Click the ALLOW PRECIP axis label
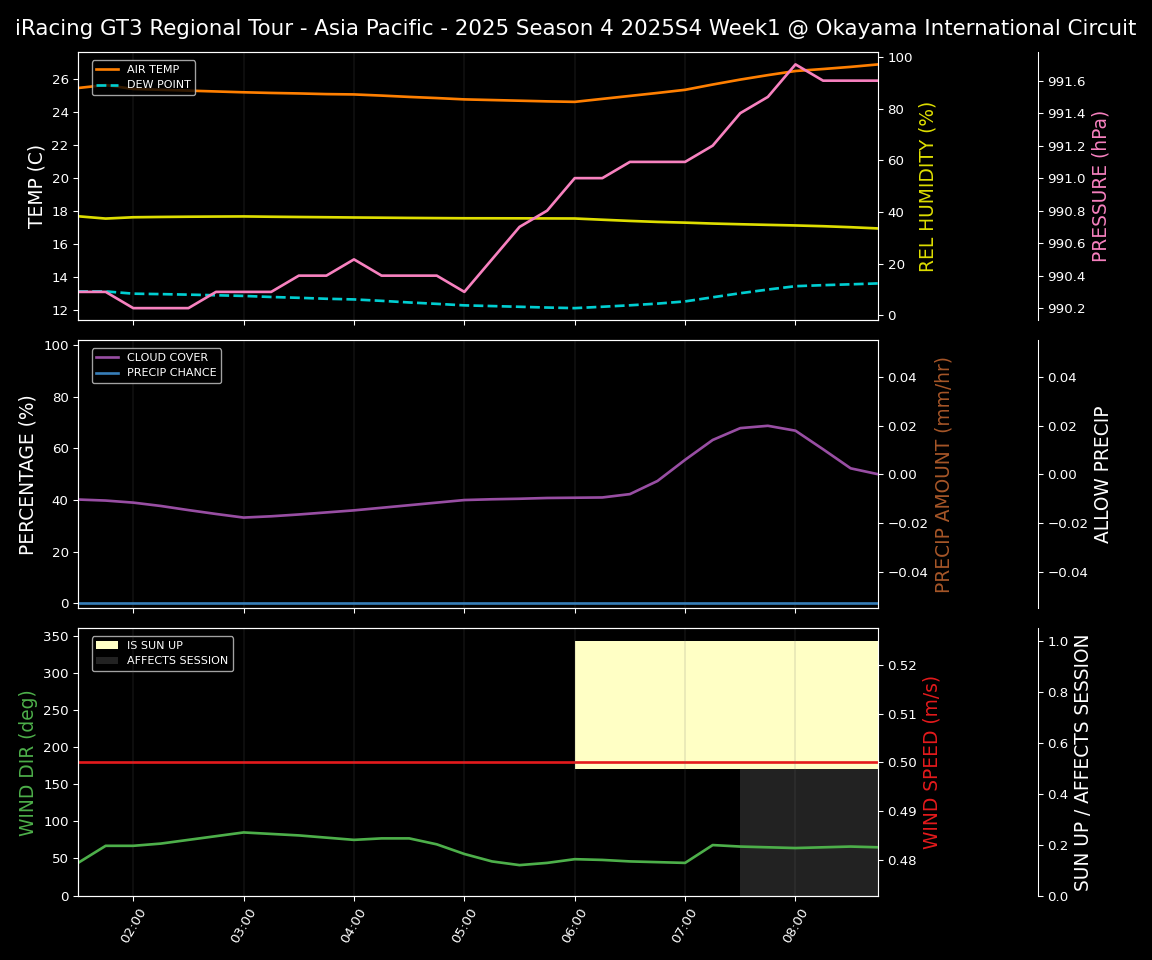Image resolution: width=1152 pixels, height=960 pixels. point(1102,474)
